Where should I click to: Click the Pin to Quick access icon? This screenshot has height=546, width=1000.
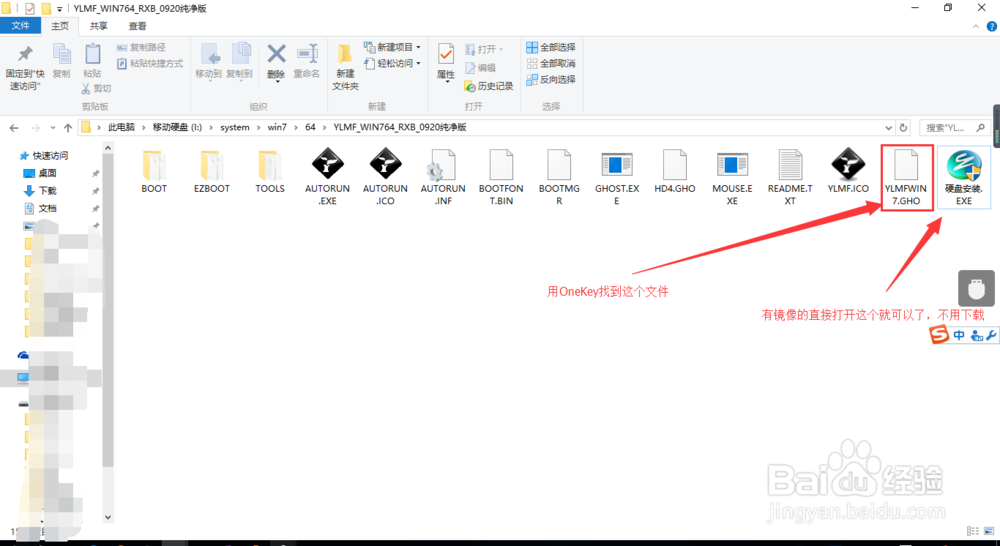pyautogui.click(x=25, y=55)
